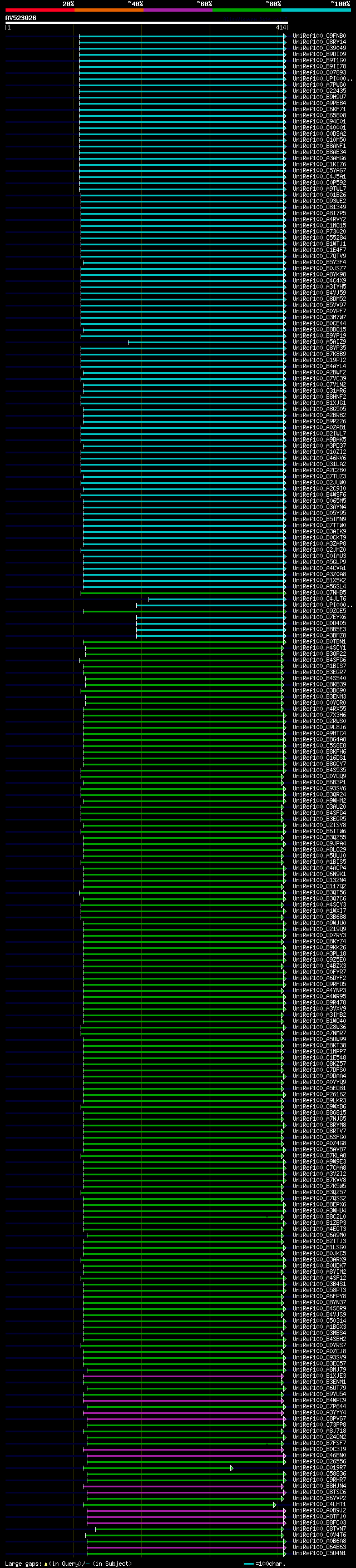Select the UniRef100_B9T1G0 label

(319, 60)
